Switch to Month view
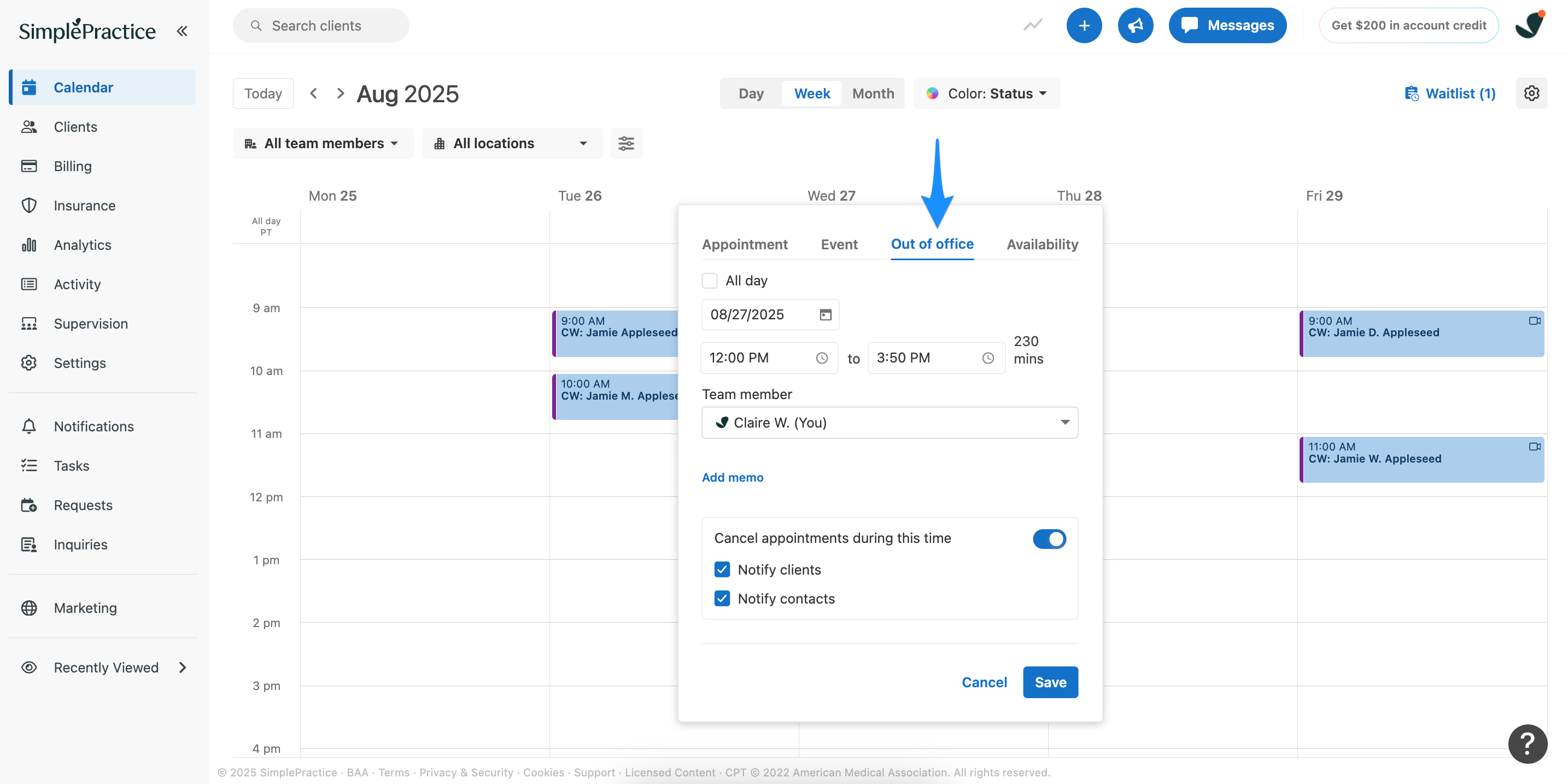1568x784 pixels. coord(873,93)
